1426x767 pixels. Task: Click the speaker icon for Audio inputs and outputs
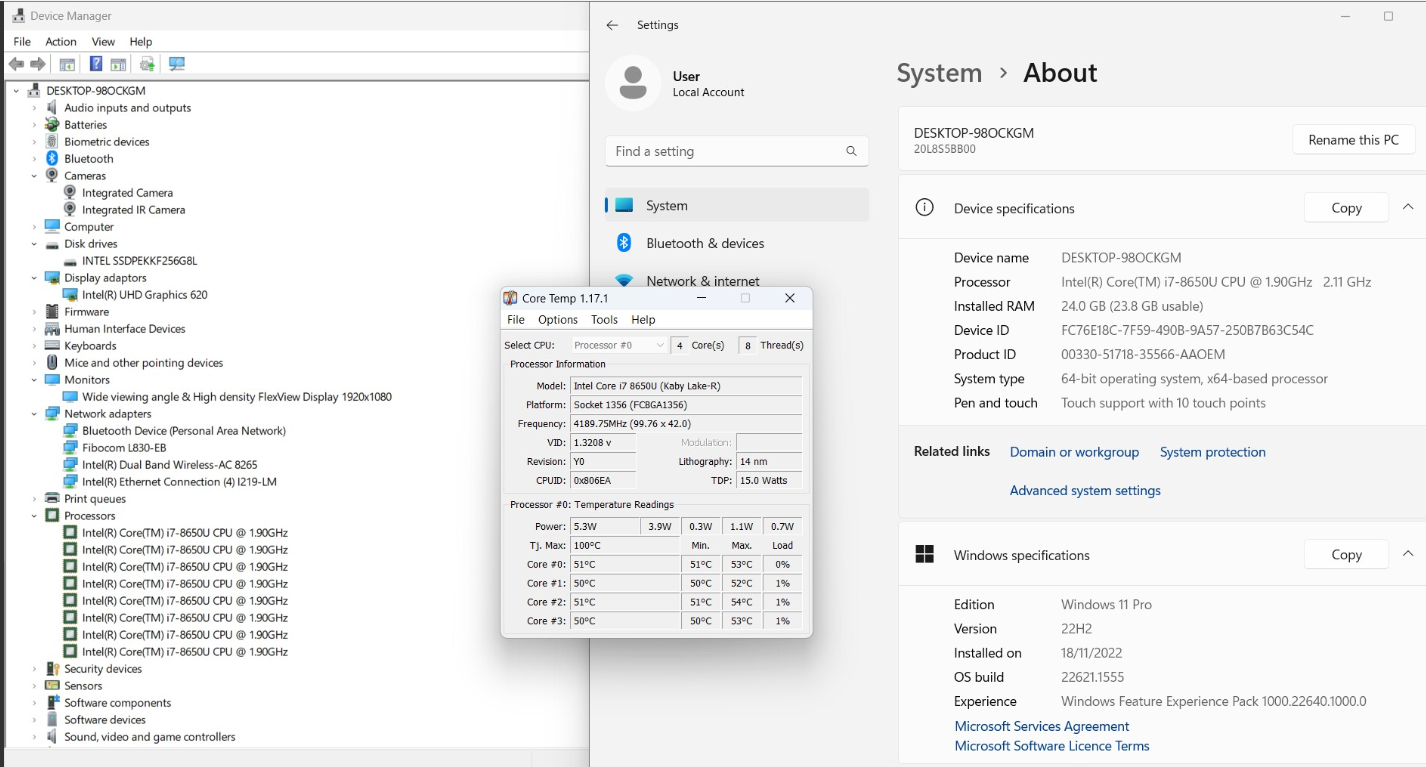click(x=52, y=107)
